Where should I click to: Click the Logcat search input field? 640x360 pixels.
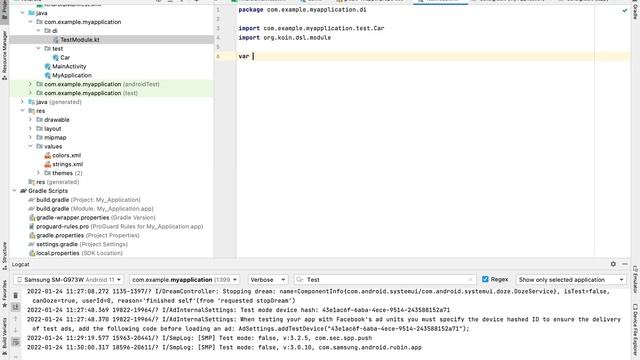[x=384, y=280]
